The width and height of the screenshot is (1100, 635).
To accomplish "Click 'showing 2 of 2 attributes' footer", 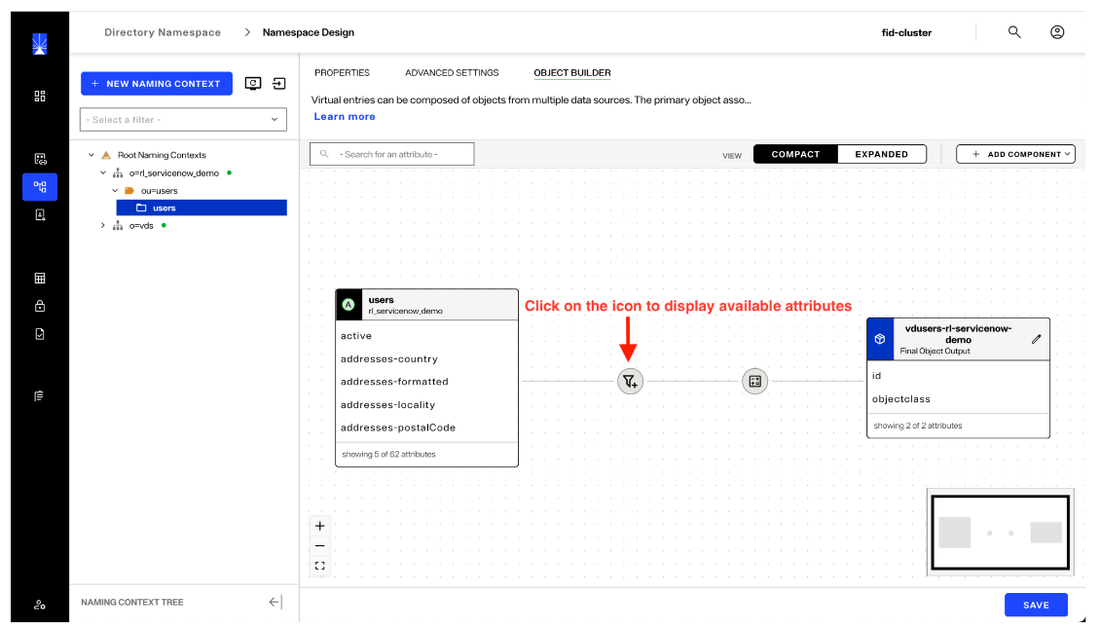I will point(918,426).
